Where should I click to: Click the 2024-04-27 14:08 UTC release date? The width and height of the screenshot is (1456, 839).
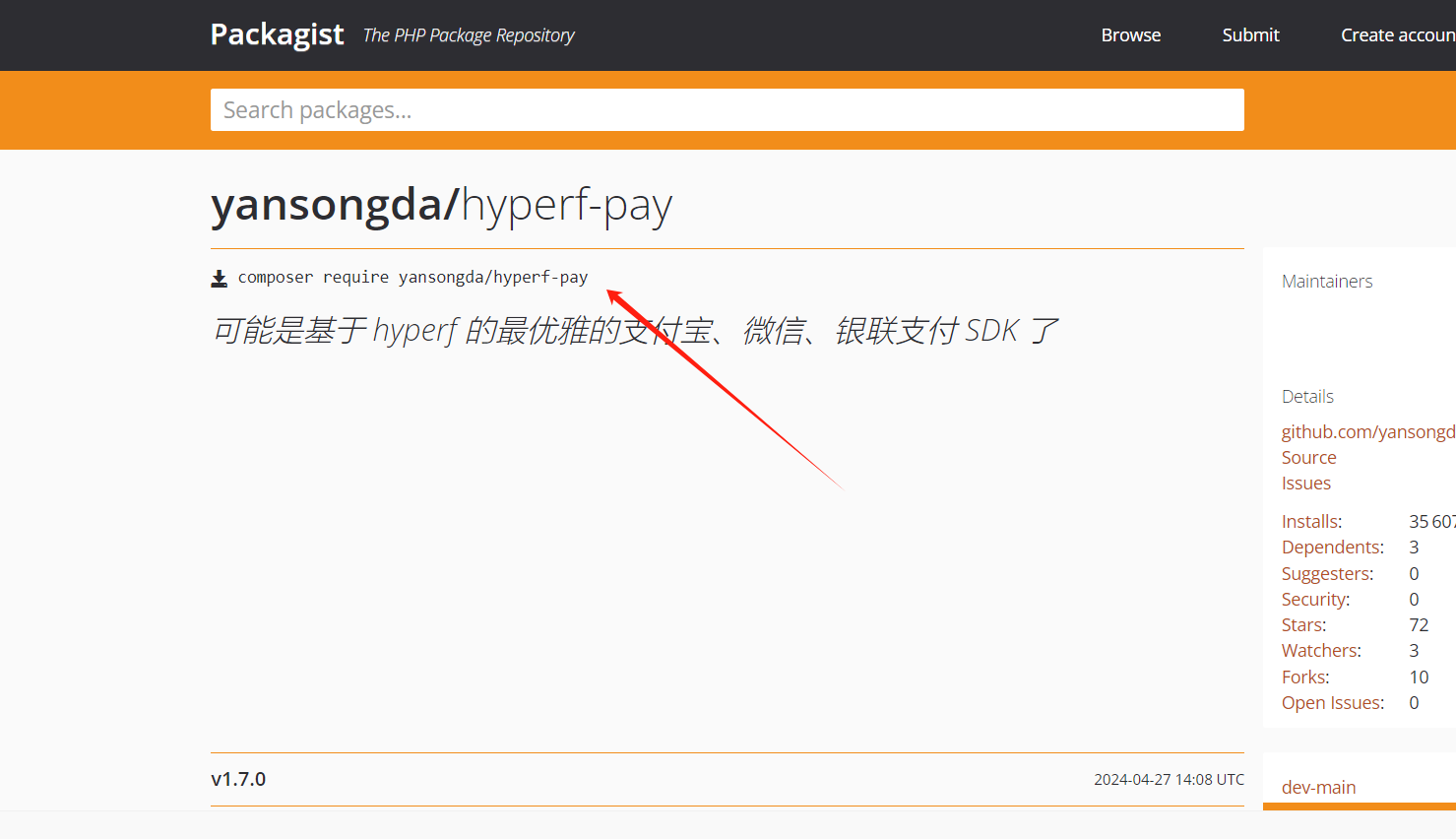1169,780
